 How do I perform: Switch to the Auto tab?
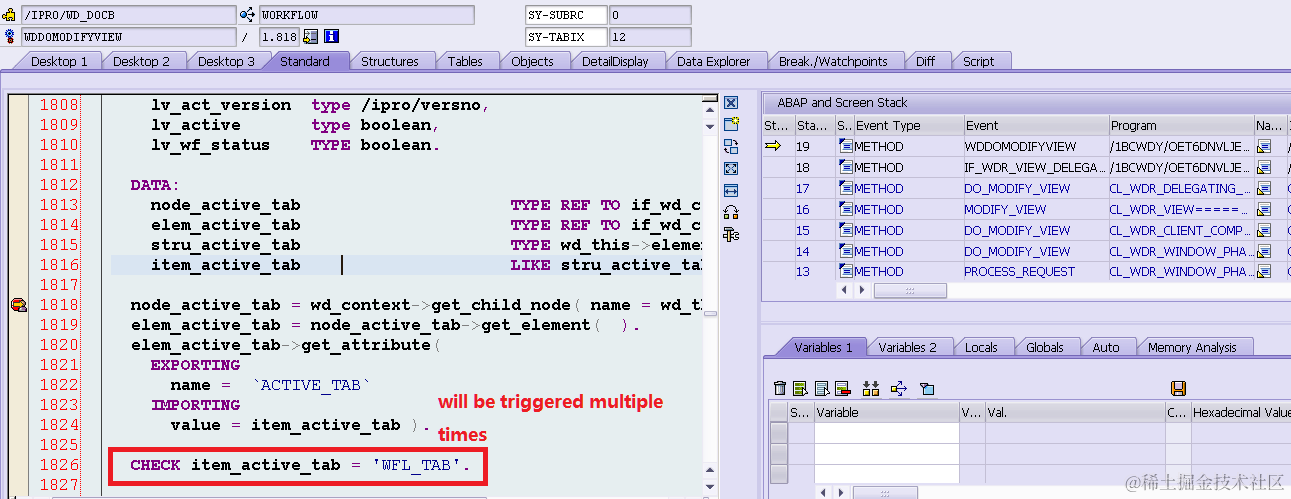coord(1106,347)
